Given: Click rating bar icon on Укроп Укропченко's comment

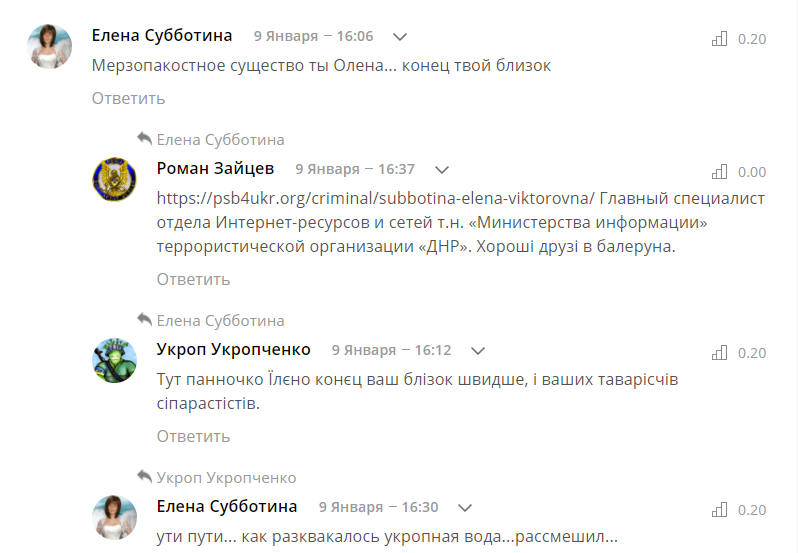Looking at the screenshot, I should click(718, 353).
